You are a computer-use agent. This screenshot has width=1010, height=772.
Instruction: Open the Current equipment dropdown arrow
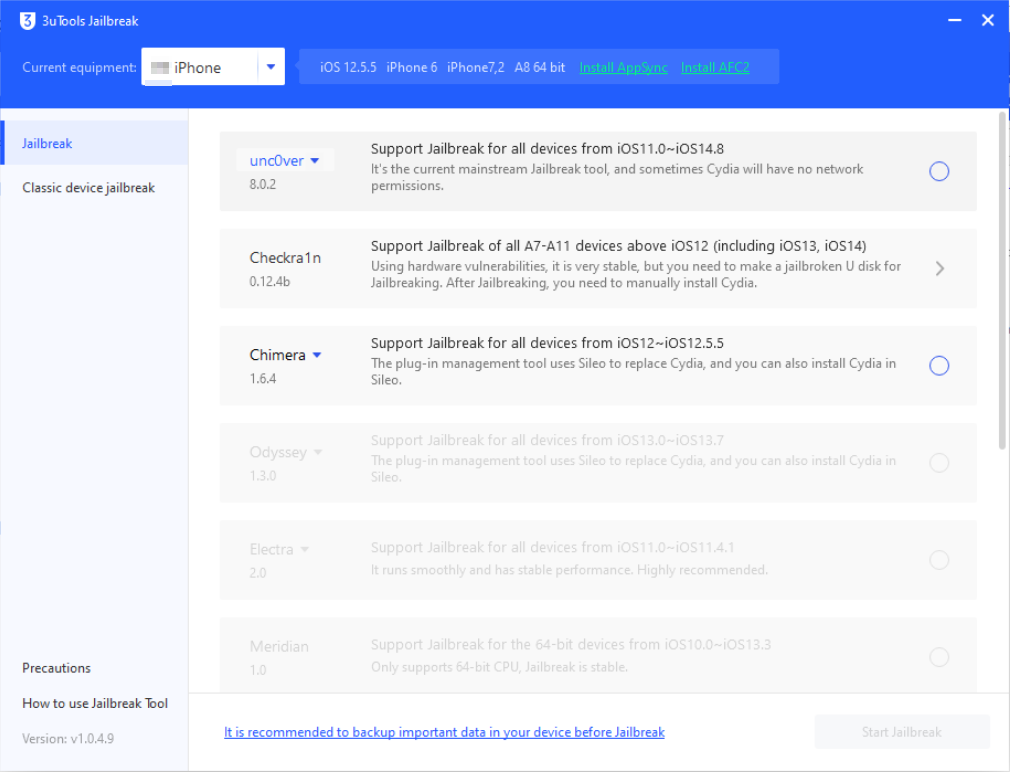271,66
